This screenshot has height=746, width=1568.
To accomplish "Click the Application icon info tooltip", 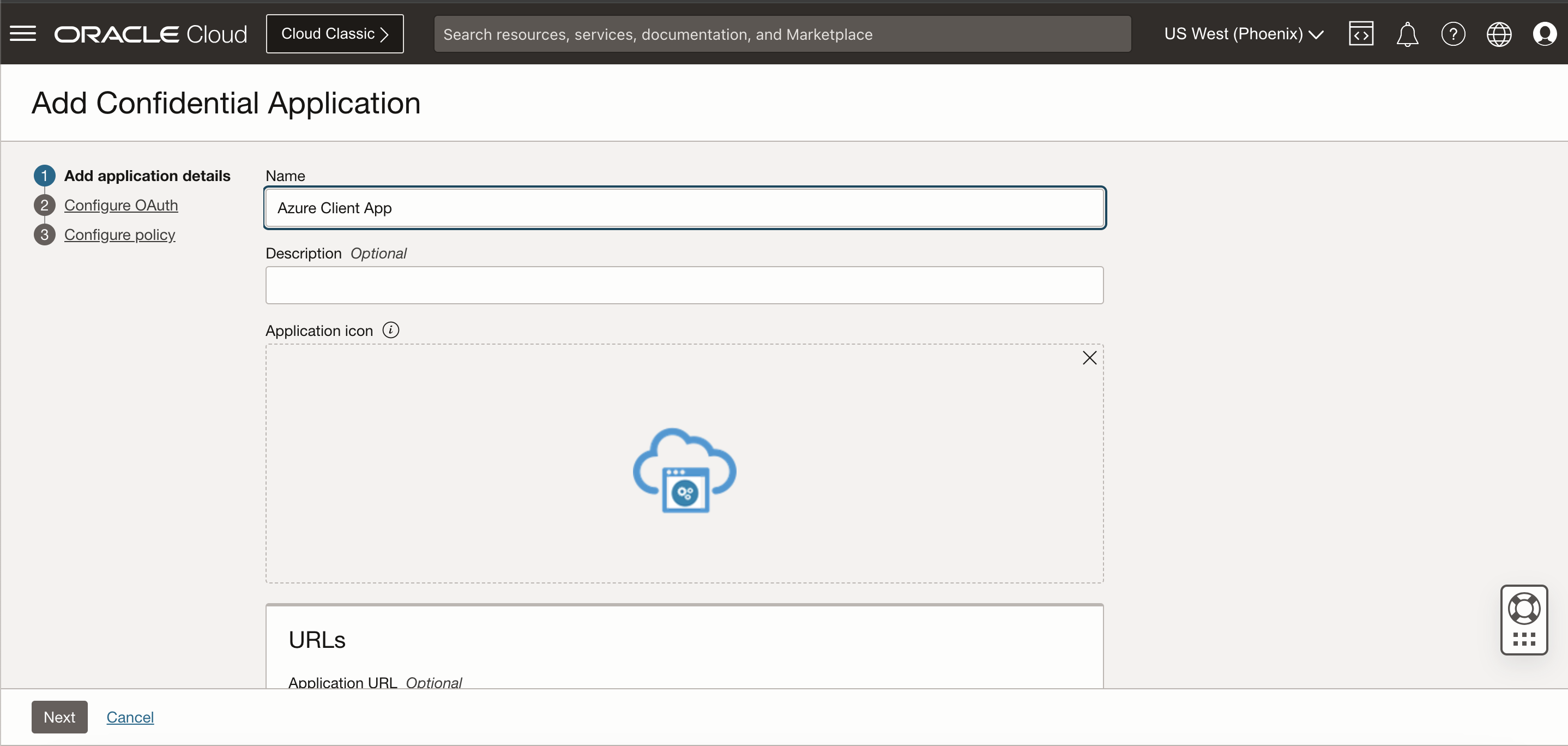I will [x=390, y=330].
